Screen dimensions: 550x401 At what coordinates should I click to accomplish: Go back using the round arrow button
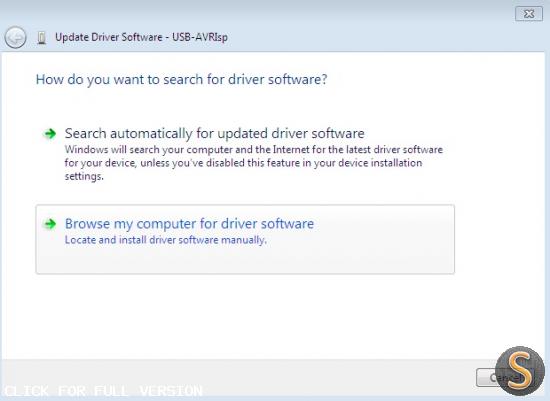15,37
